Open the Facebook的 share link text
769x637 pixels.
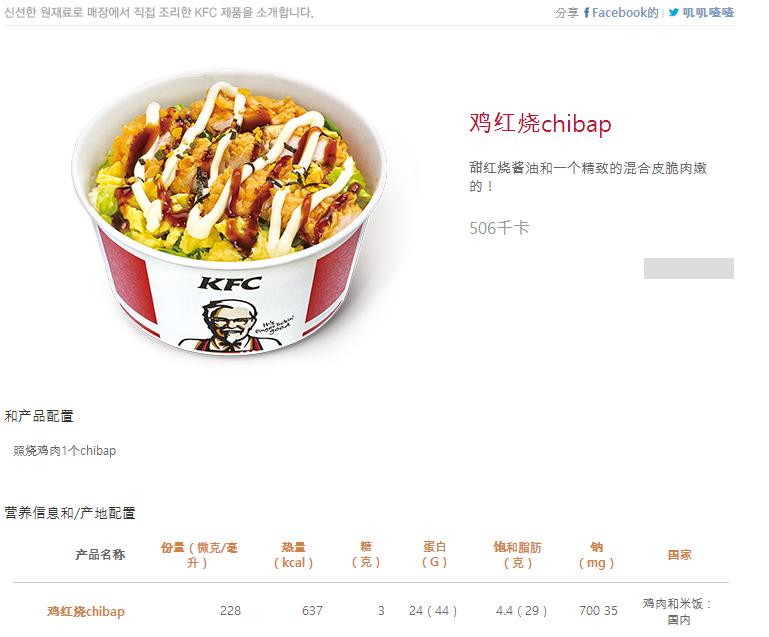625,13
